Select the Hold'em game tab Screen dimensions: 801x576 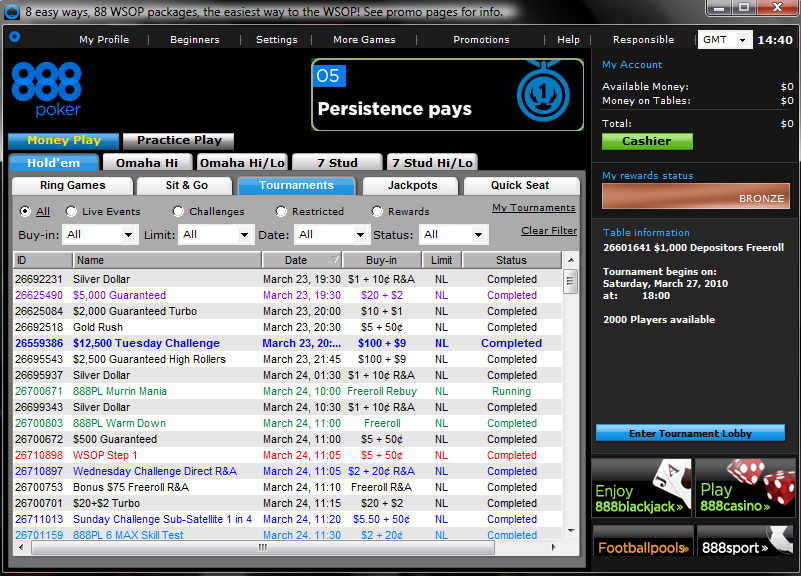tap(54, 162)
